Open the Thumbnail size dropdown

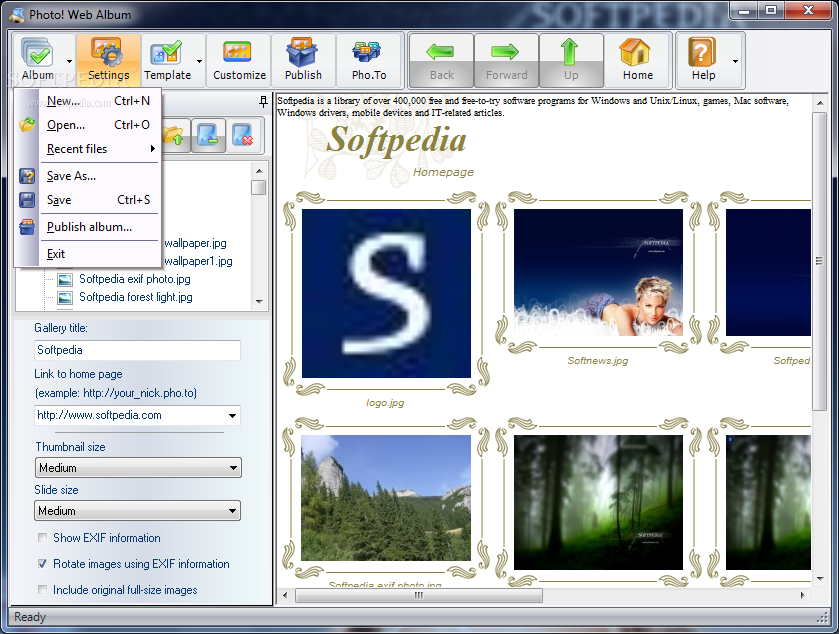(138, 468)
